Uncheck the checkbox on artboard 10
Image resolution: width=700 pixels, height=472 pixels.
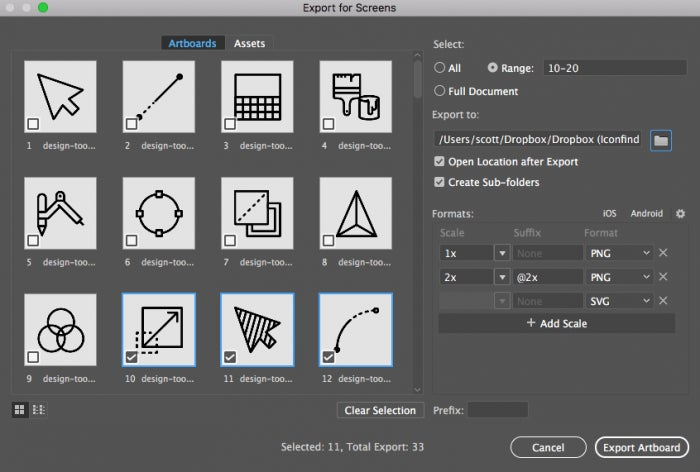point(131,357)
